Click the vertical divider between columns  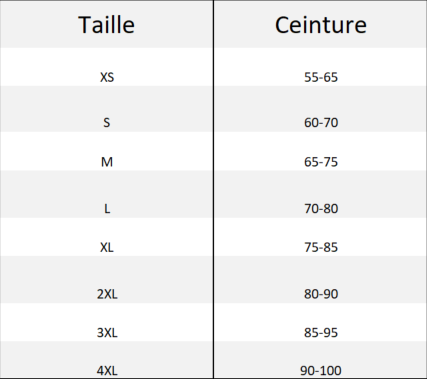coord(213,189)
